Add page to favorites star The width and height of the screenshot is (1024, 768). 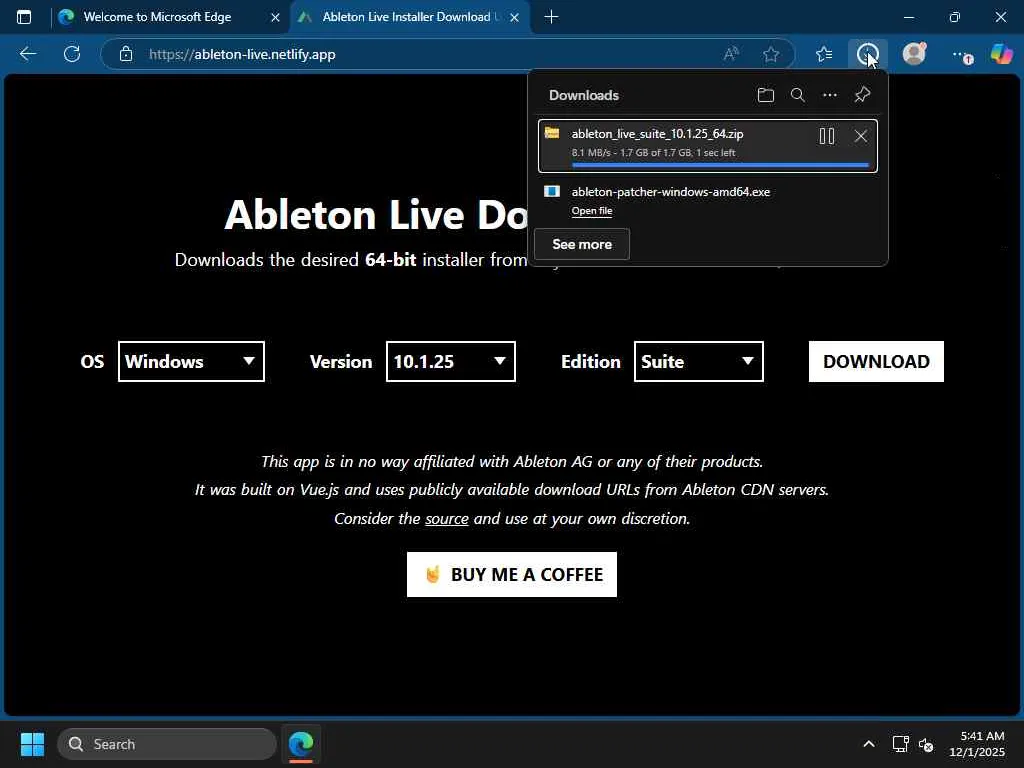[771, 54]
